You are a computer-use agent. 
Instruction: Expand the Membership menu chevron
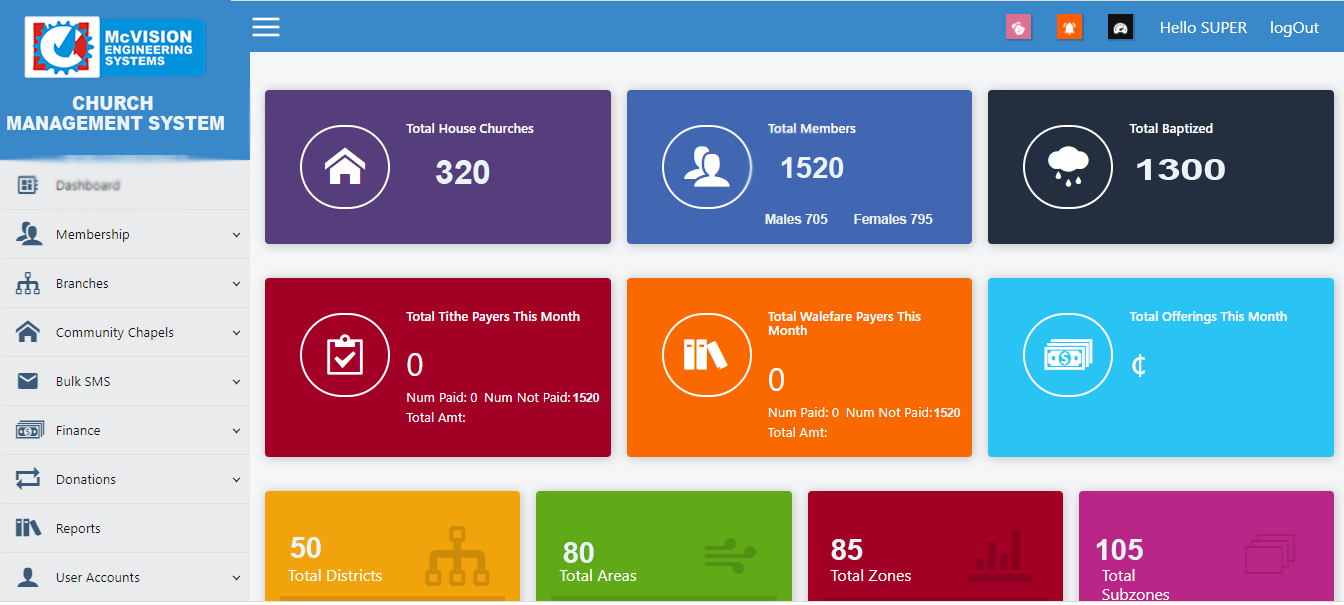point(236,235)
